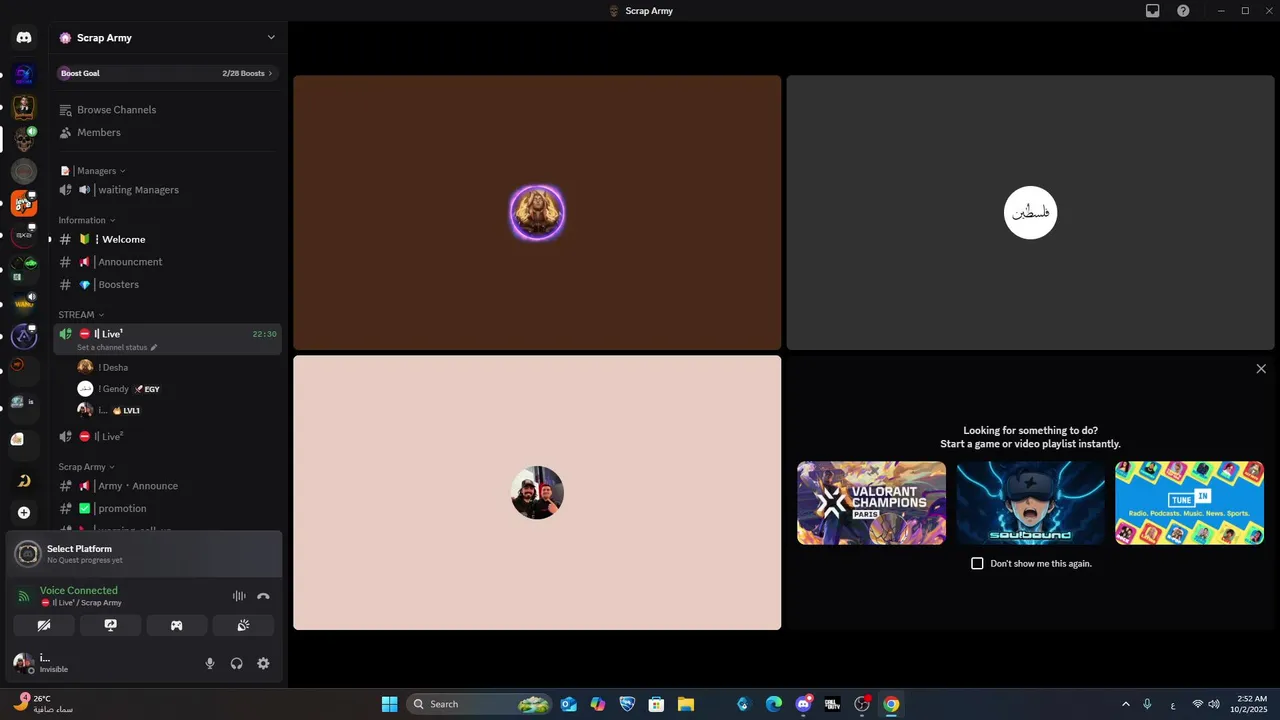Image resolution: width=1280 pixels, height=720 pixels.
Task: Launch the Valorant Champions Paris activity
Action: [x=871, y=503]
